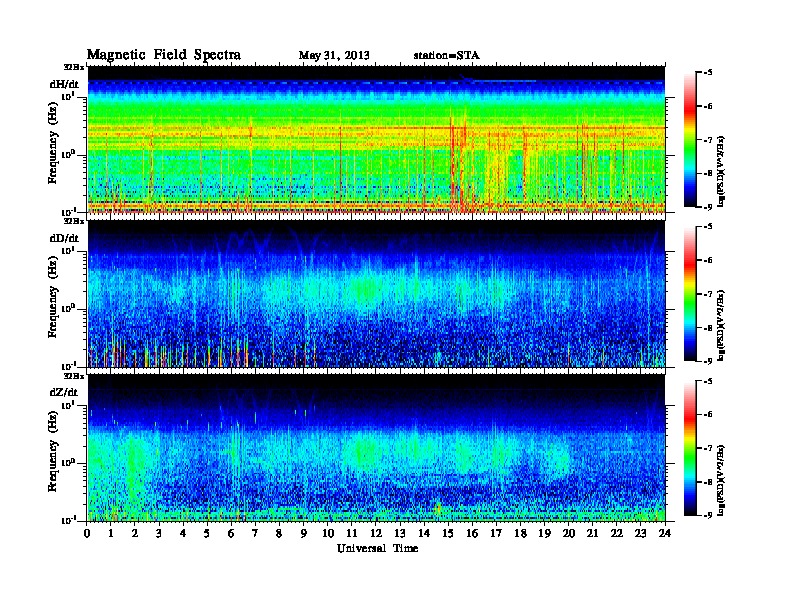Click the color bar beside dZ/dt panel
The width and height of the screenshot is (792, 612).
point(689,447)
